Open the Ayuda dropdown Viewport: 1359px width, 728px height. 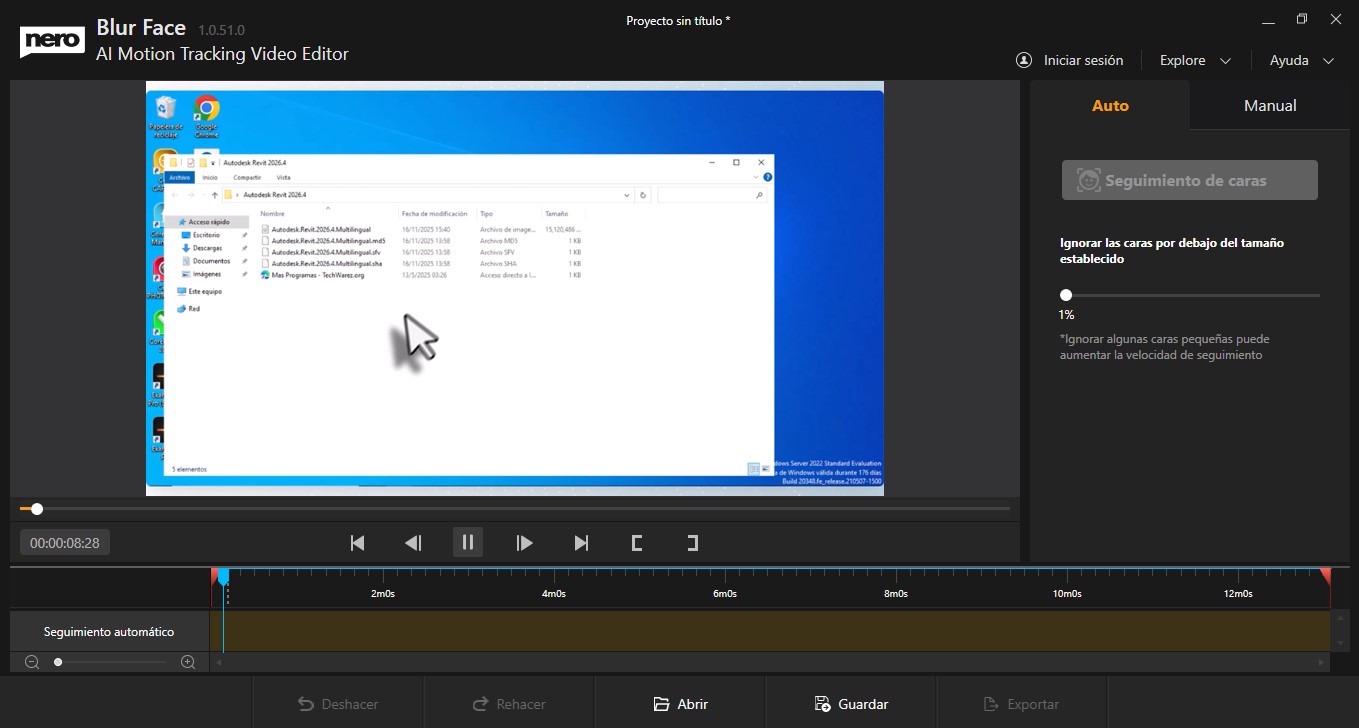click(x=1300, y=60)
